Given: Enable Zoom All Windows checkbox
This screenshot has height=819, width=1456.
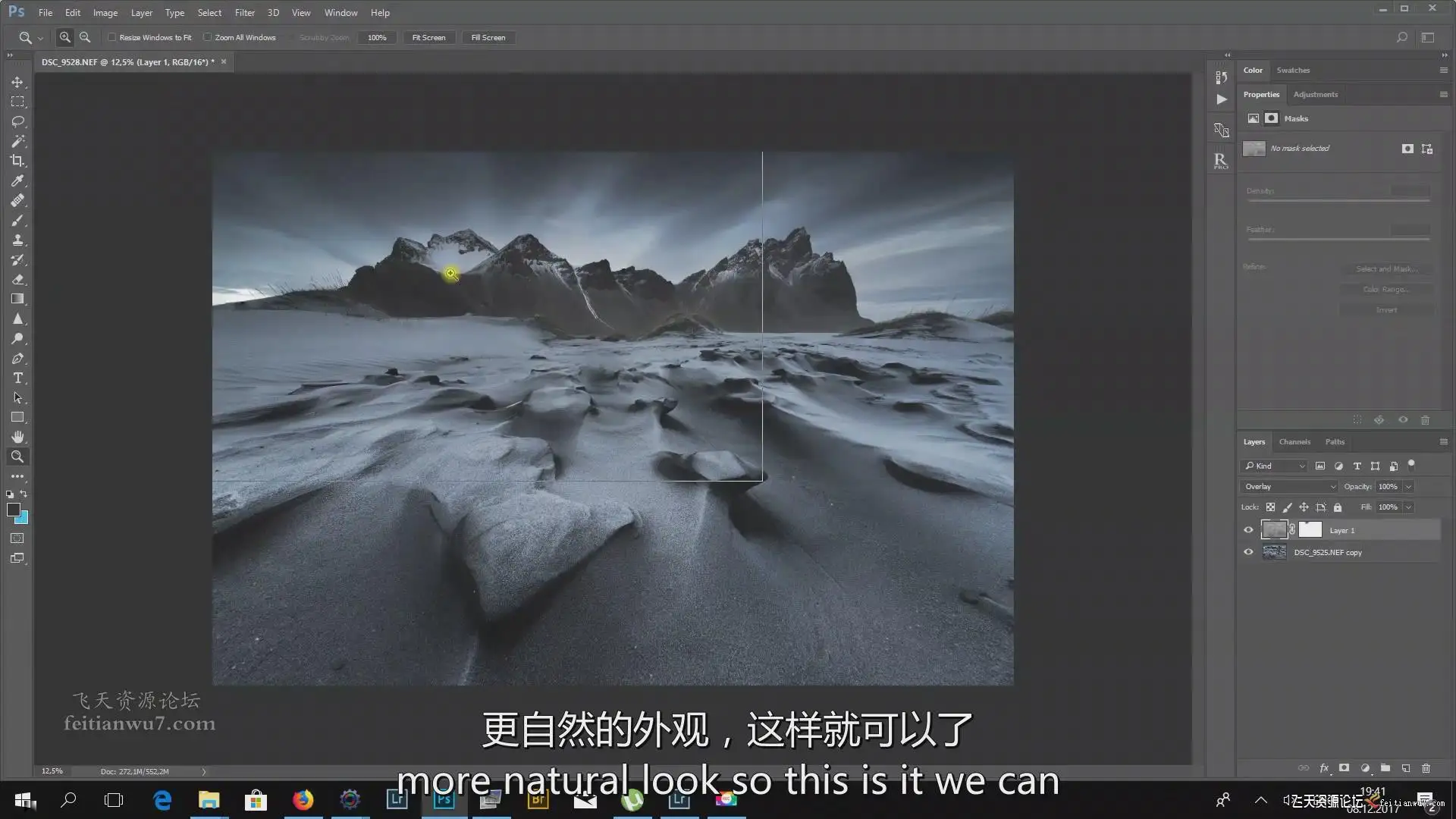Looking at the screenshot, I should tap(208, 37).
